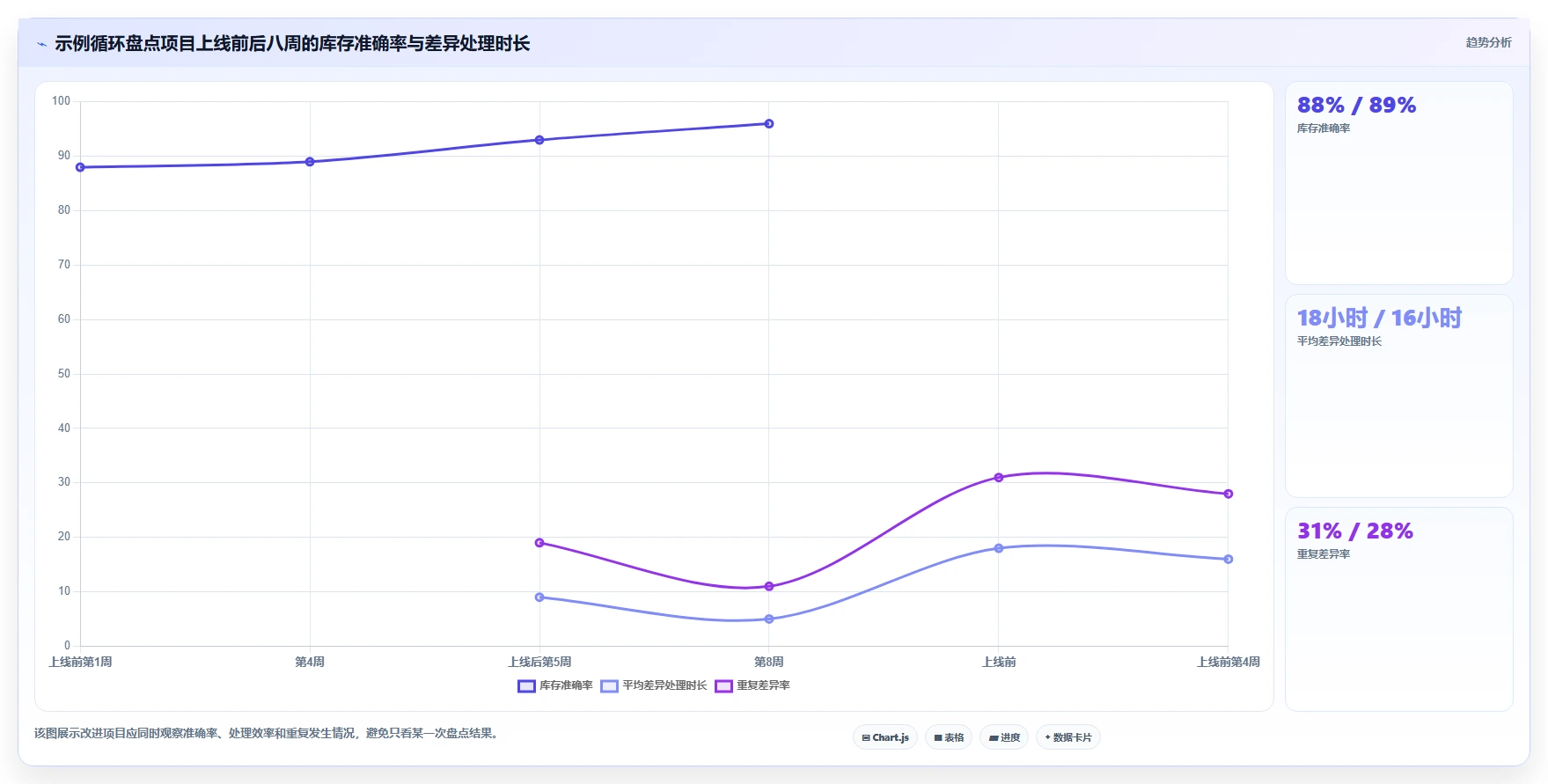This screenshot has width=1548, height=784.
Task: Select the 重复差异率 point at 上线后第5周
Action: [539, 543]
